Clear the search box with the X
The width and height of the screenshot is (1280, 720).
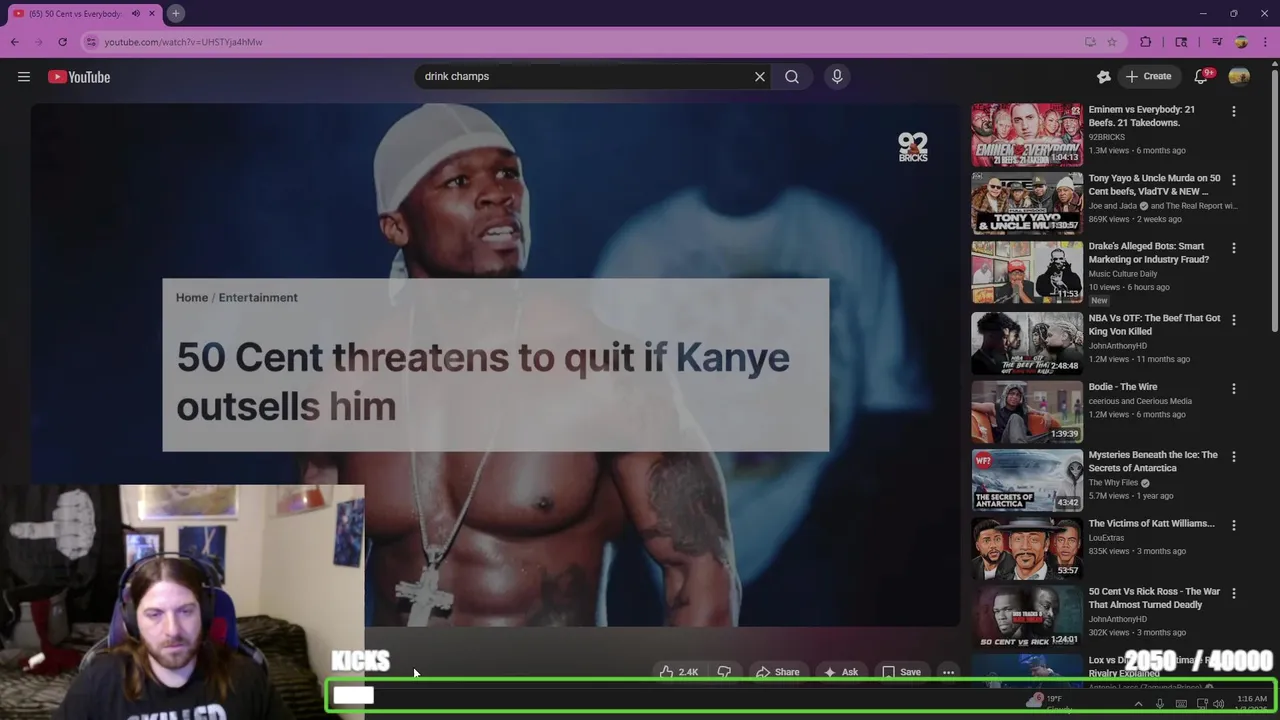(760, 76)
